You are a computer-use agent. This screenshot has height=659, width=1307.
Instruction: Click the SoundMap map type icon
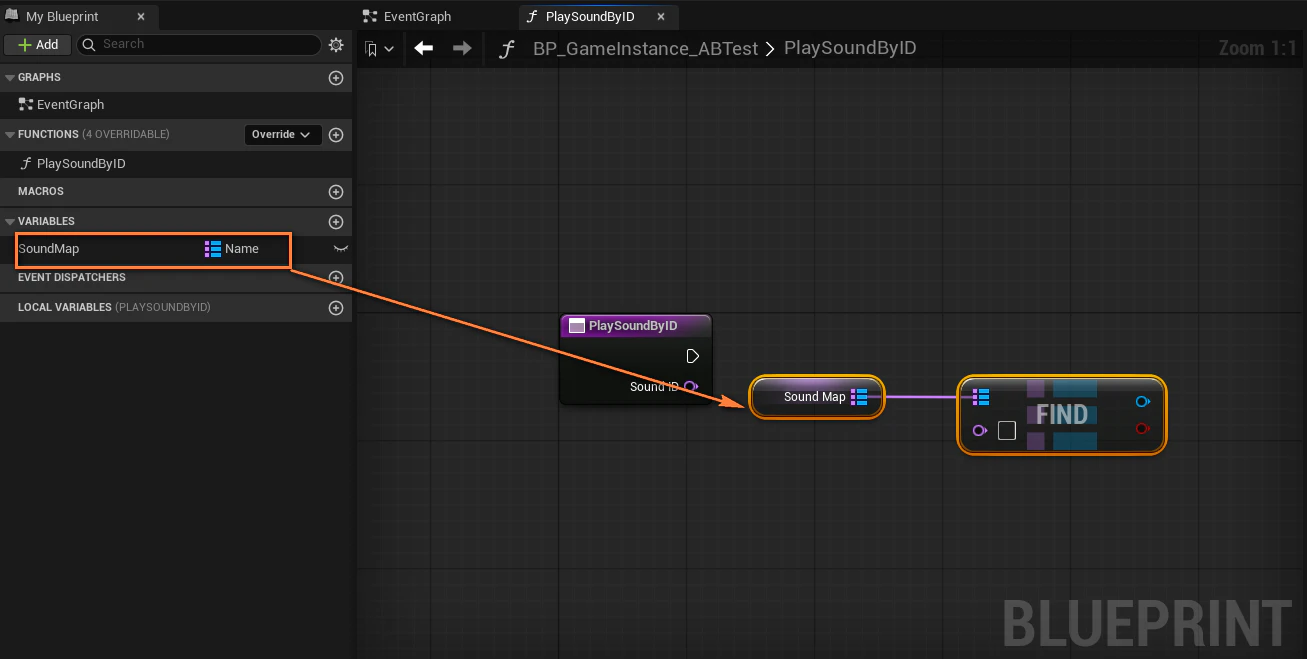212,249
